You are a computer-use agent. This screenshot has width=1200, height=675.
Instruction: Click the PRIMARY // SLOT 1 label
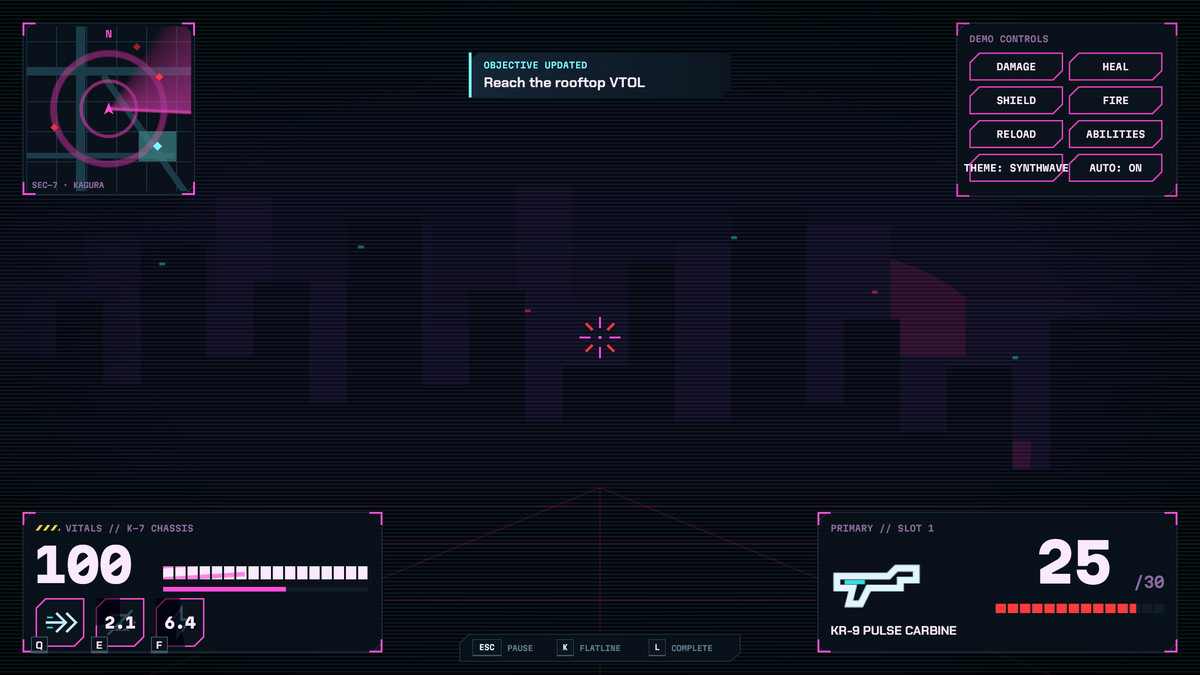coord(882,528)
